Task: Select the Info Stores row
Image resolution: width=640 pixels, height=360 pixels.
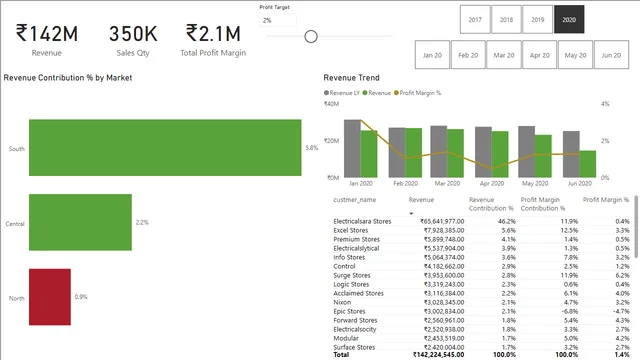Action: pyautogui.click(x=482, y=257)
